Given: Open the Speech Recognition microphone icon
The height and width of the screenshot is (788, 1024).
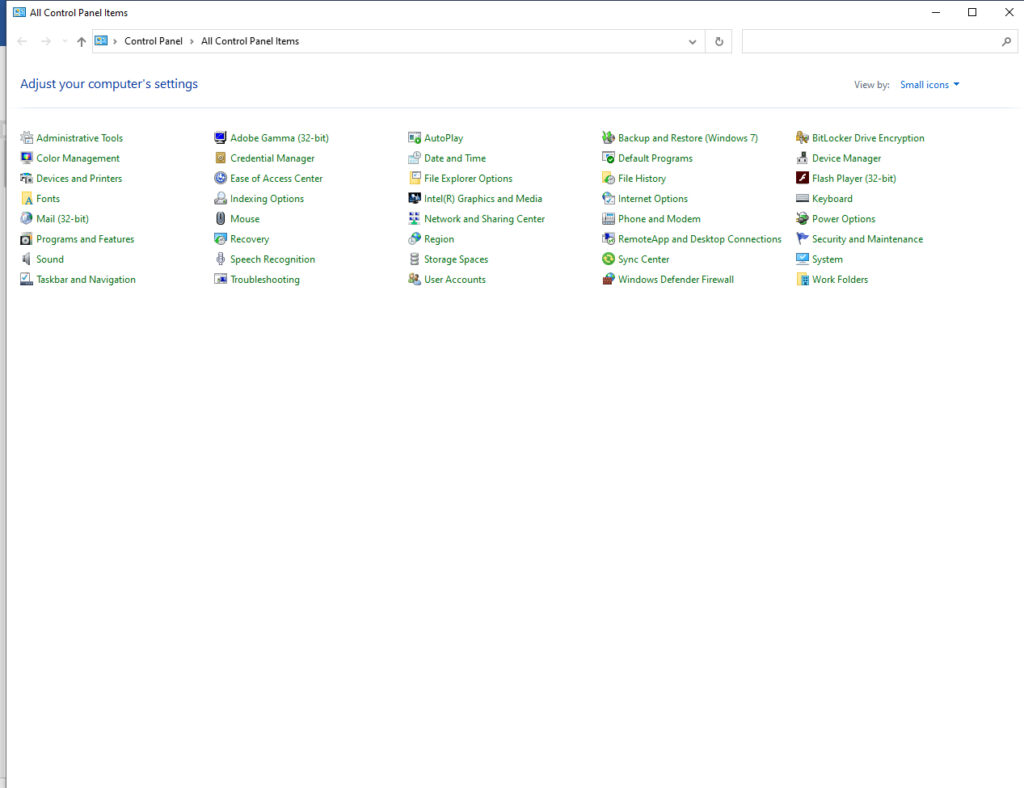Looking at the screenshot, I should 220,259.
